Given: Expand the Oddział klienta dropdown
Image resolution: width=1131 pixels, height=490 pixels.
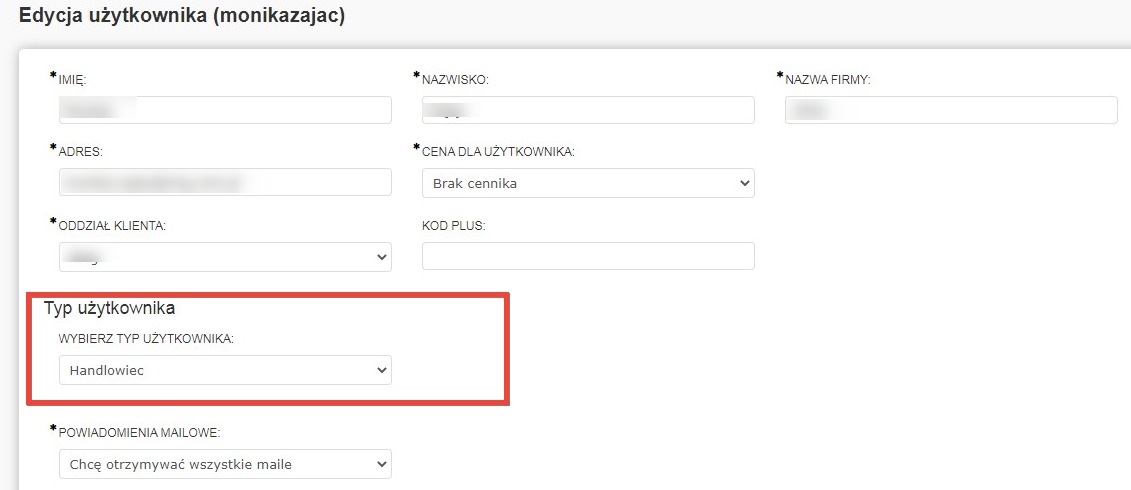Looking at the screenshot, I should 225,257.
